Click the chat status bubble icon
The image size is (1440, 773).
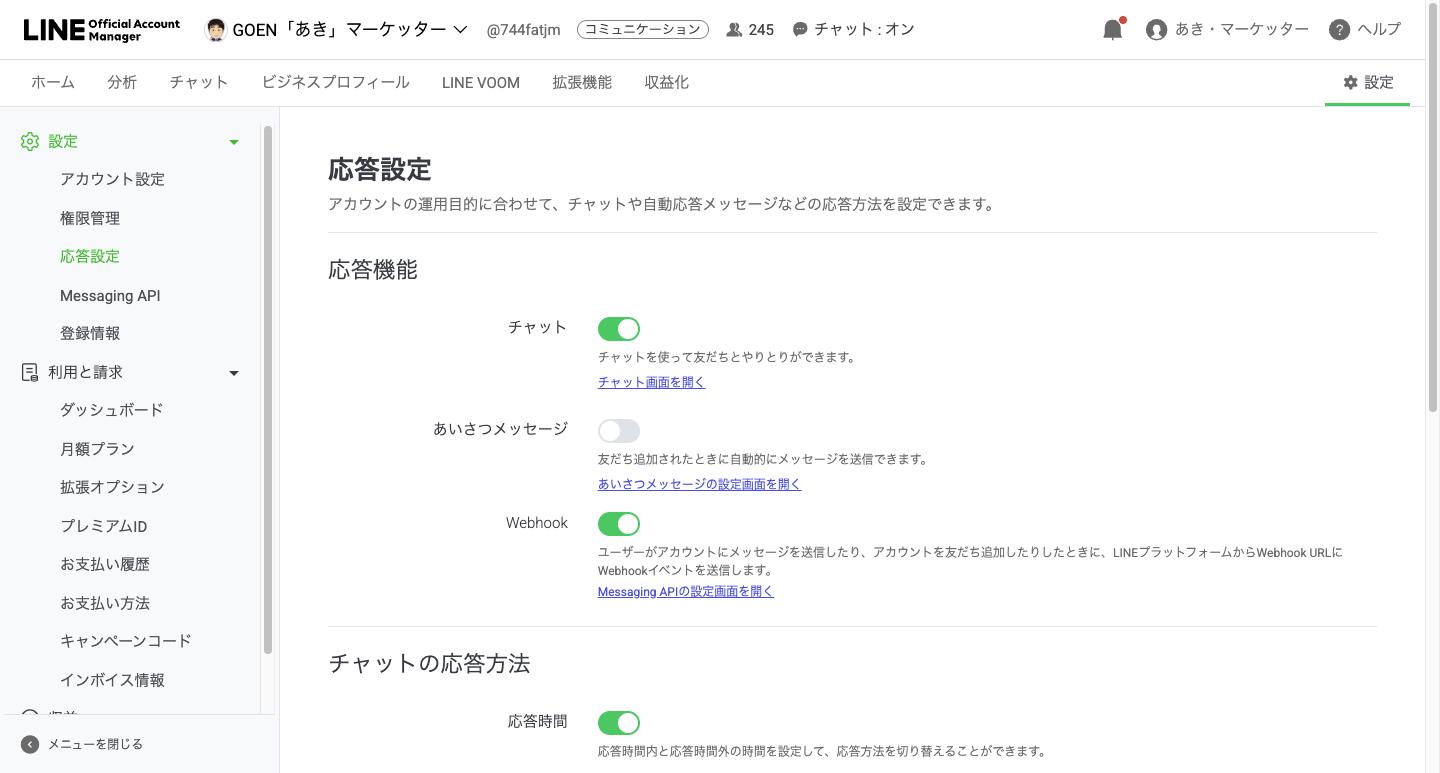[x=800, y=30]
